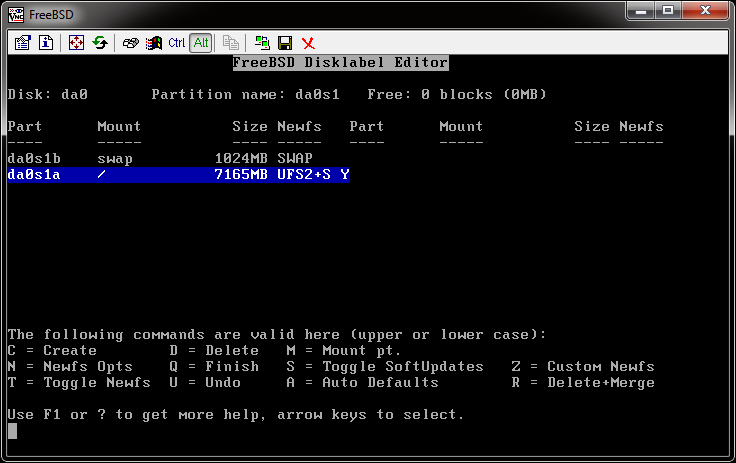Click the 'Q = Finish' command text
Image resolution: width=736 pixels, height=463 pixels.
214,367
